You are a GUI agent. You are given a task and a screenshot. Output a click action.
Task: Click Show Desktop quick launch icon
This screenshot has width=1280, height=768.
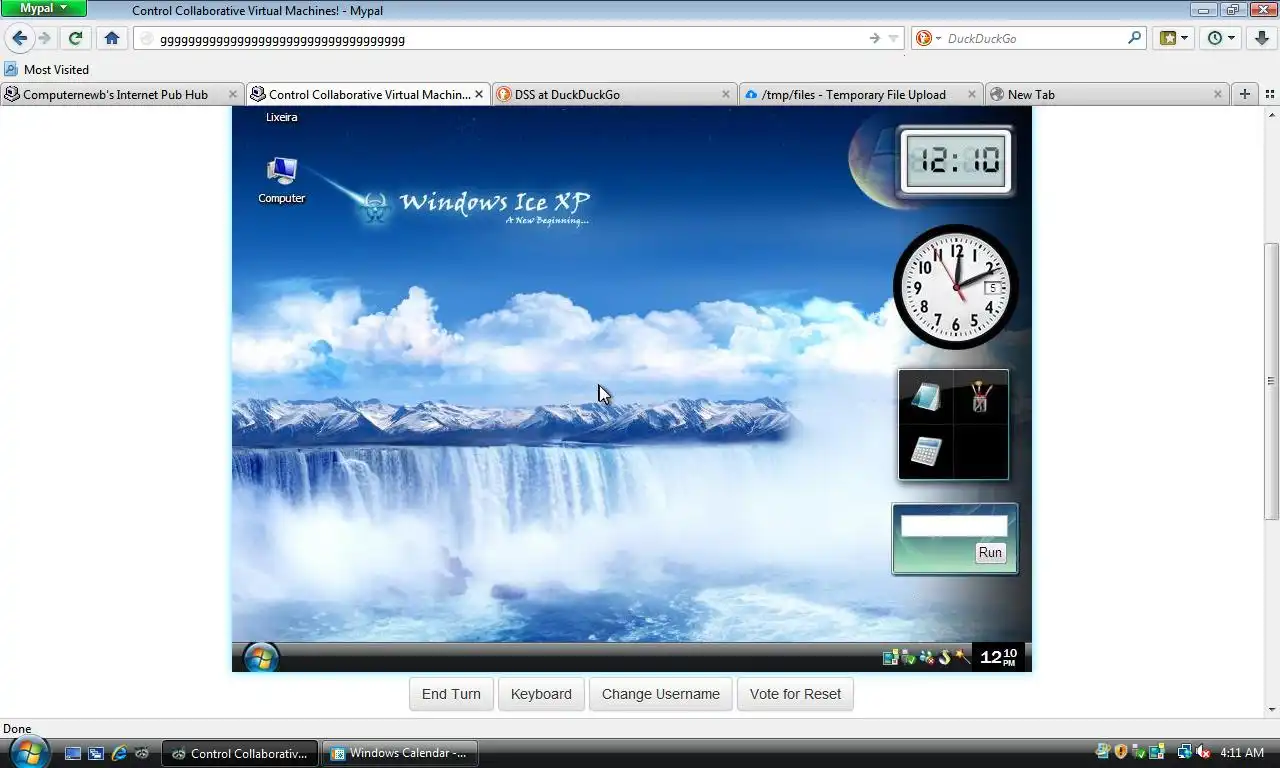tap(73, 753)
